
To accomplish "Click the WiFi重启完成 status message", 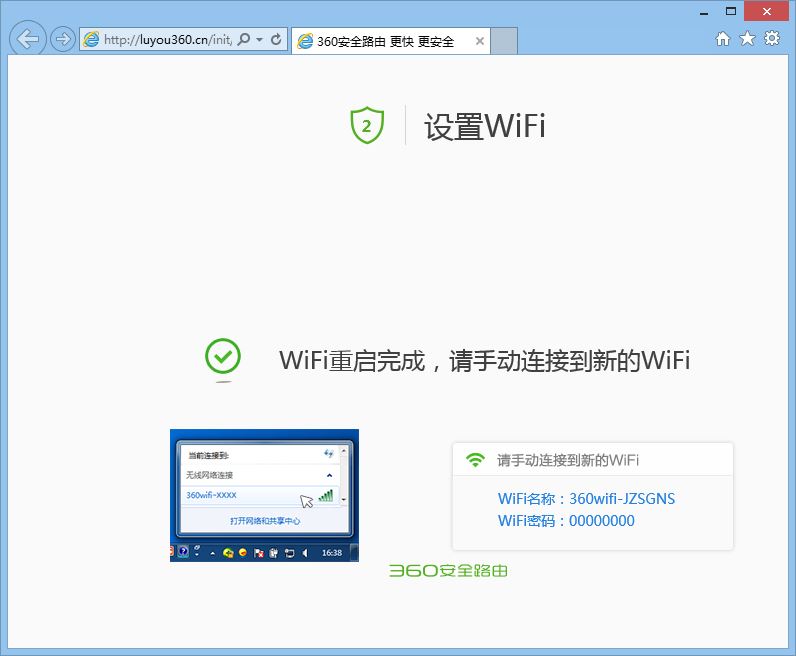I will [484, 360].
